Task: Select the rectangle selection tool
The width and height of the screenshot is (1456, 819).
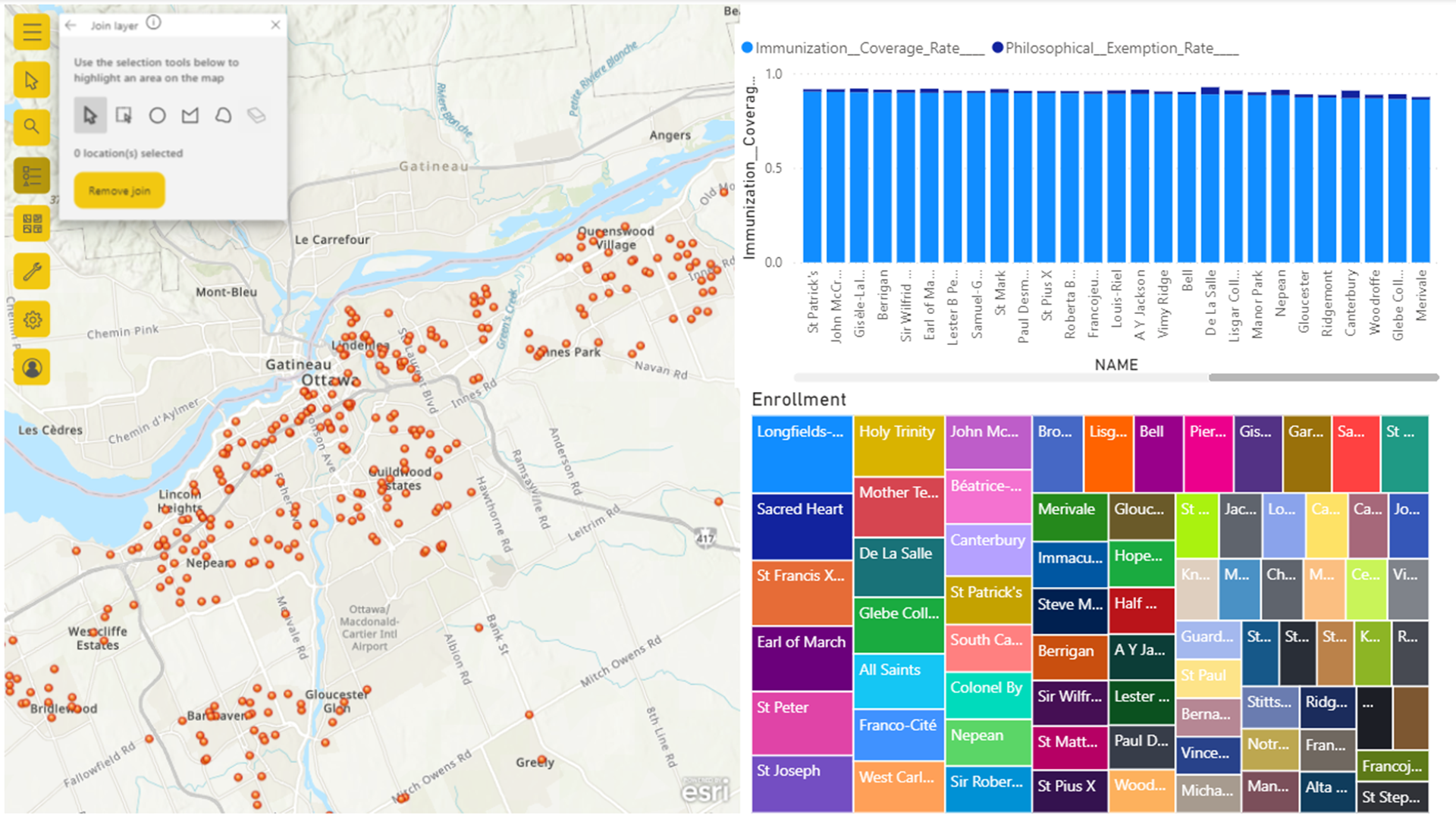Action: point(124,115)
